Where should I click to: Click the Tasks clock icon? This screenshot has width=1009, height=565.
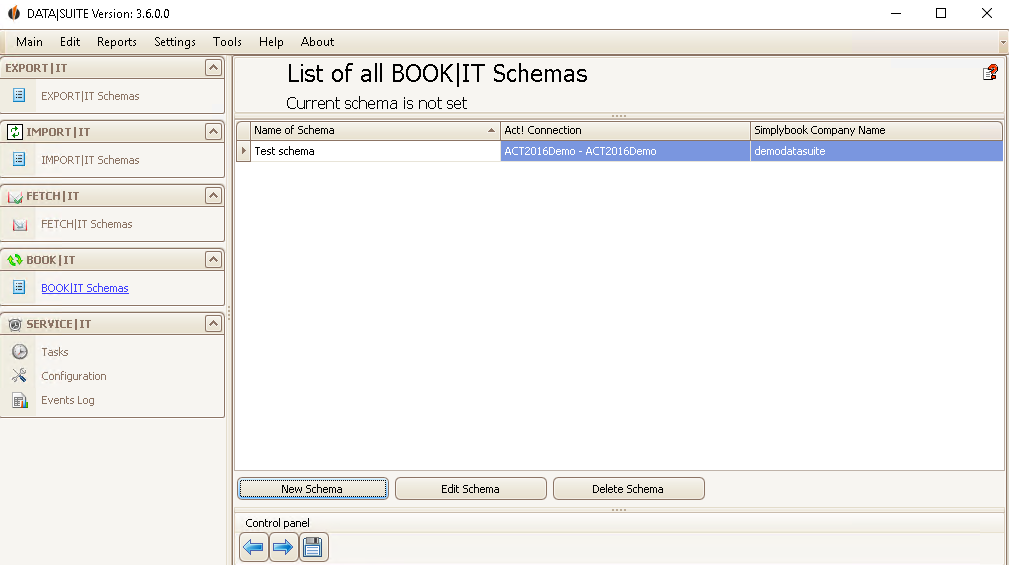tap(20, 351)
